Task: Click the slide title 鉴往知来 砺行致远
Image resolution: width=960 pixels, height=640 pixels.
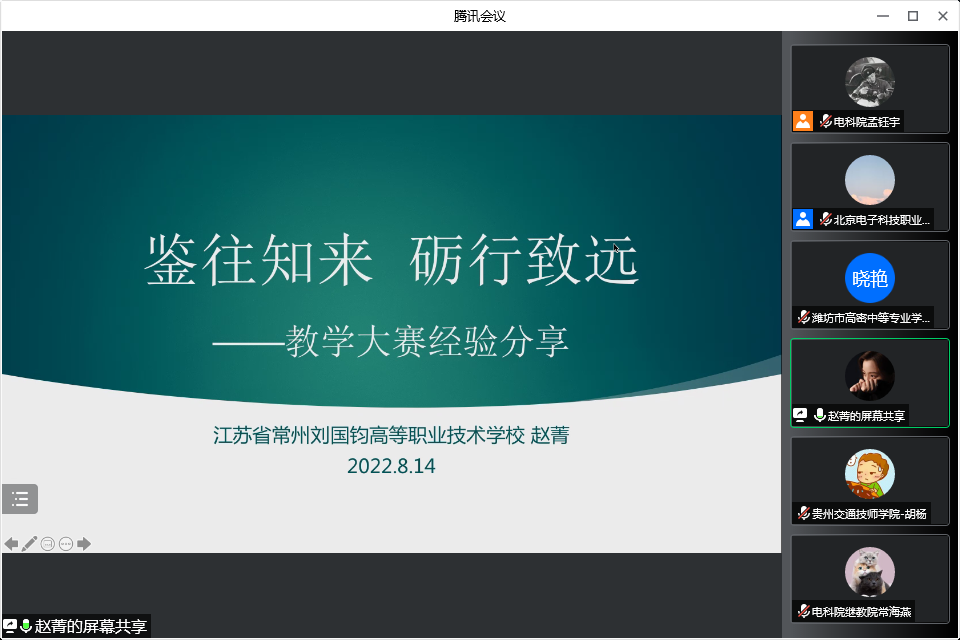Action: coord(391,262)
